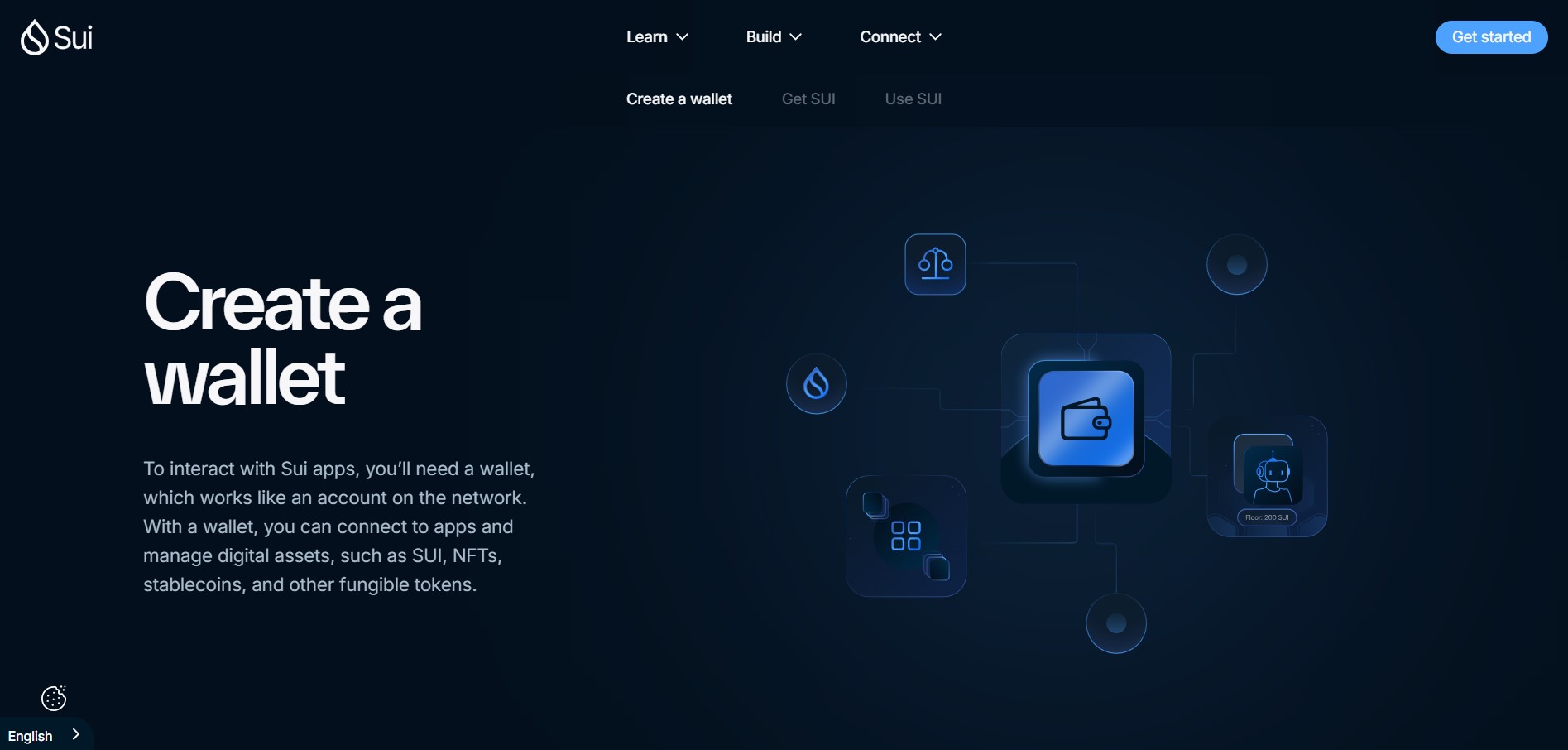The width and height of the screenshot is (1568, 750).
Task: Click the Create a wallet heading
Action: coord(282,339)
